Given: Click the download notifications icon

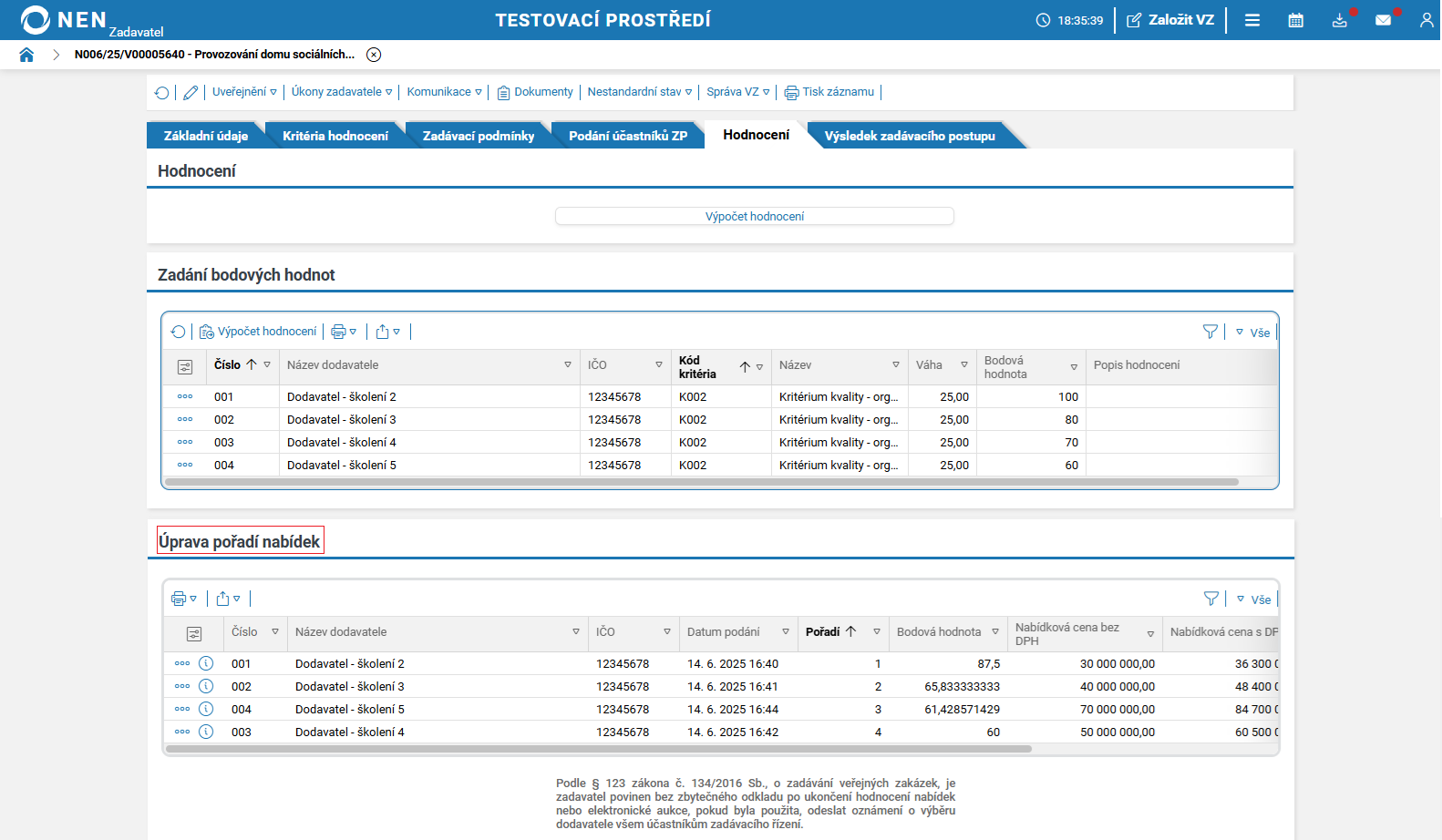Looking at the screenshot, I should click(x=1339, y=20).
